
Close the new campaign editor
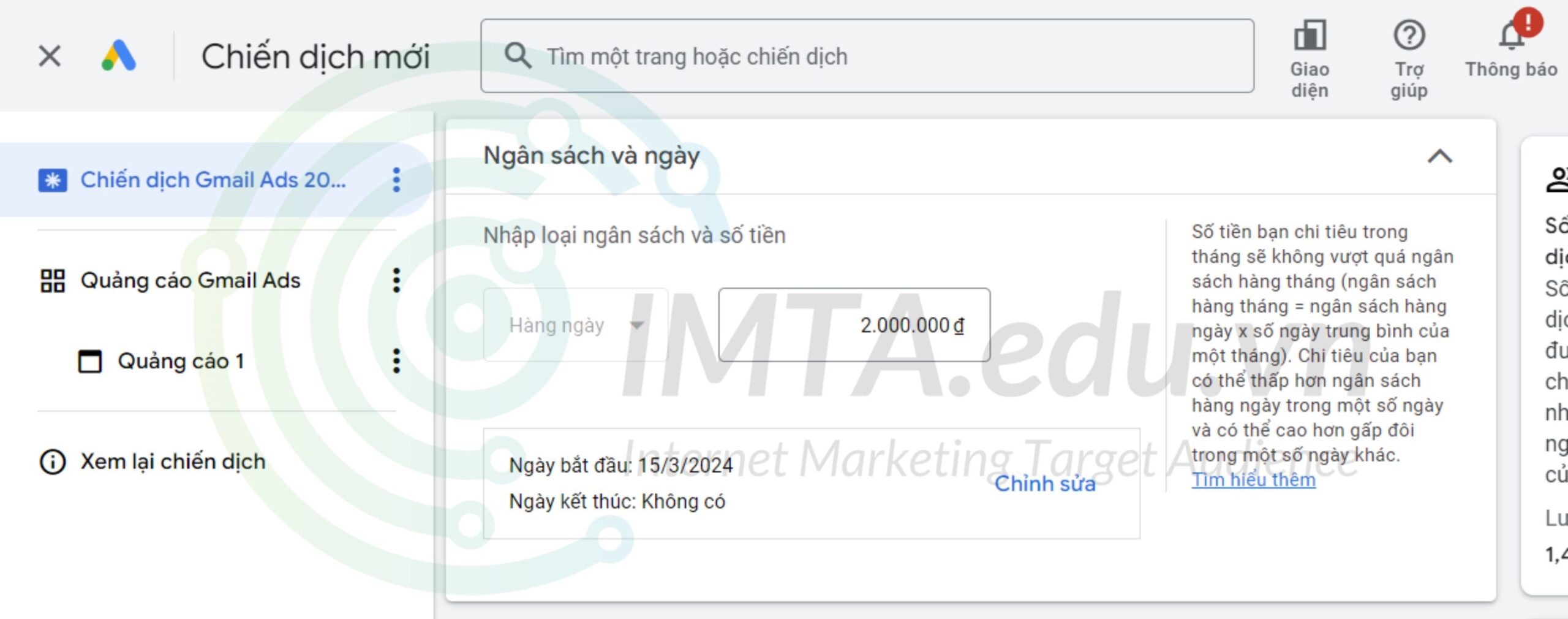50,56
